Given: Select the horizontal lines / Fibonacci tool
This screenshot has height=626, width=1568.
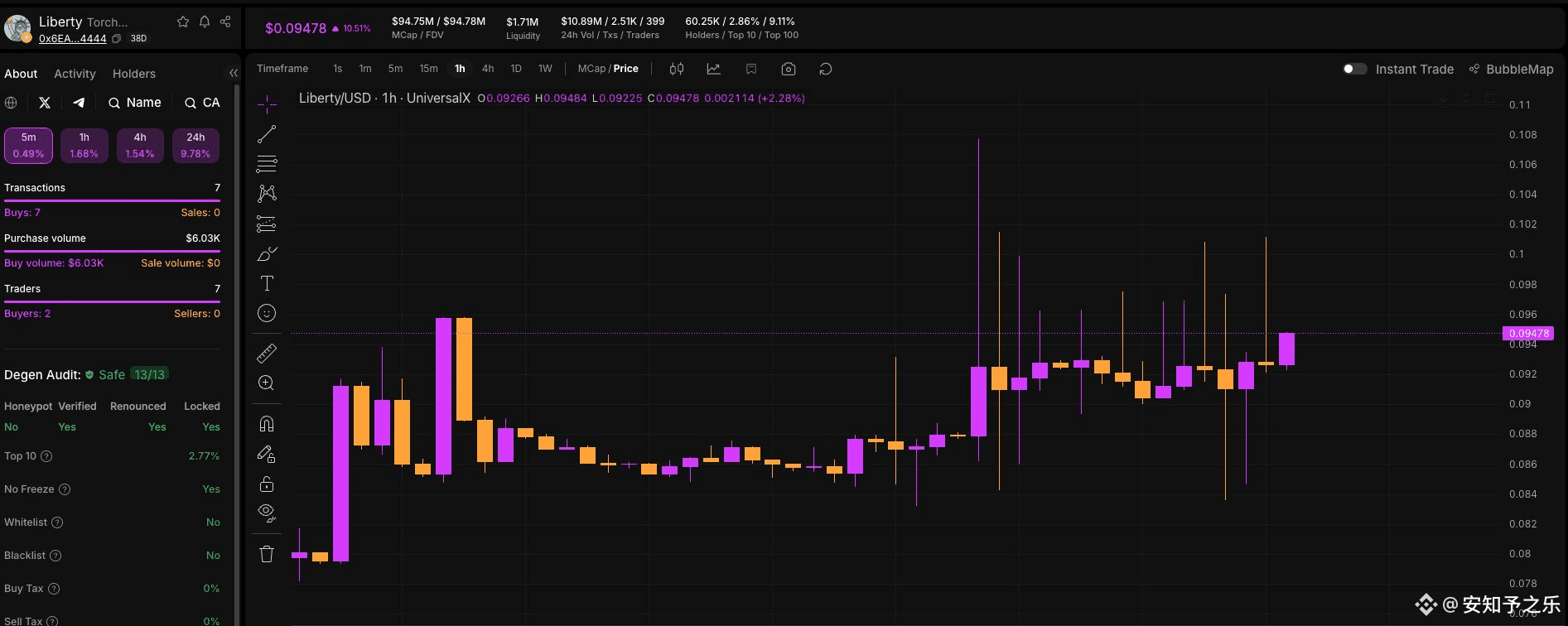Looking at the screenshot, I should coord(267,164).
